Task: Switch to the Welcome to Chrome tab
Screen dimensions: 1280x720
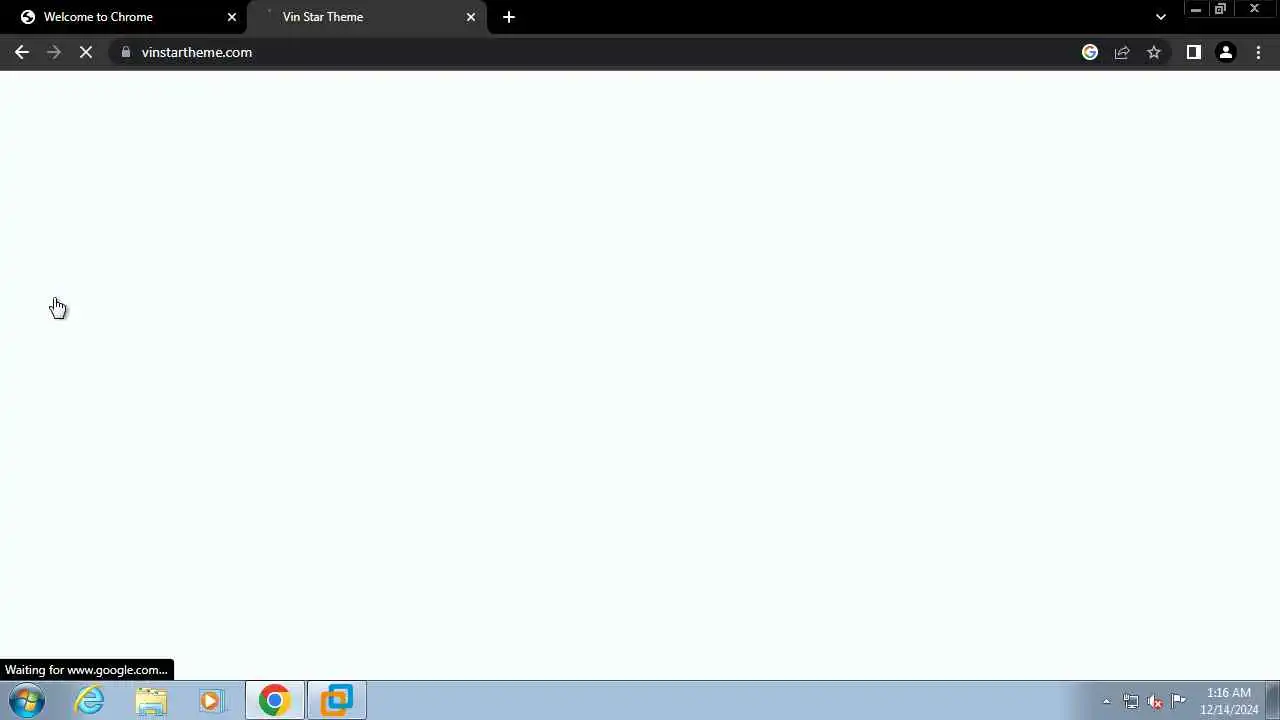Action: pyautogui.click(x=124, y=17)
